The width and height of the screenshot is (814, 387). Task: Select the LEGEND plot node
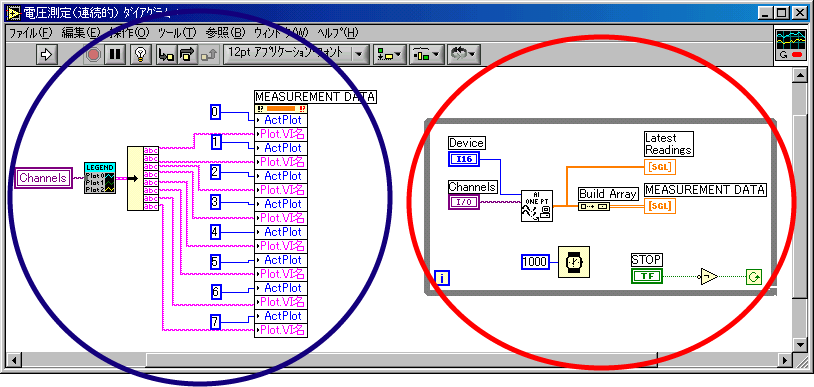coord(100,178)
